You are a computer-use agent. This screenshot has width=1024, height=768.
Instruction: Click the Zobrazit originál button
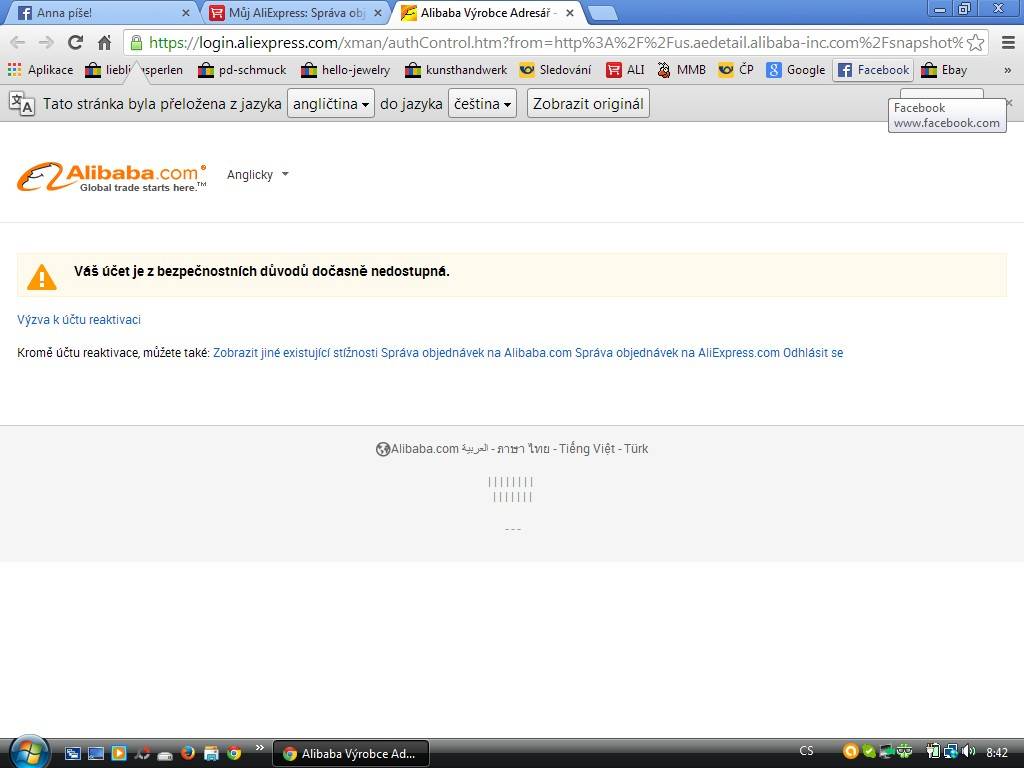click(588, 103)
